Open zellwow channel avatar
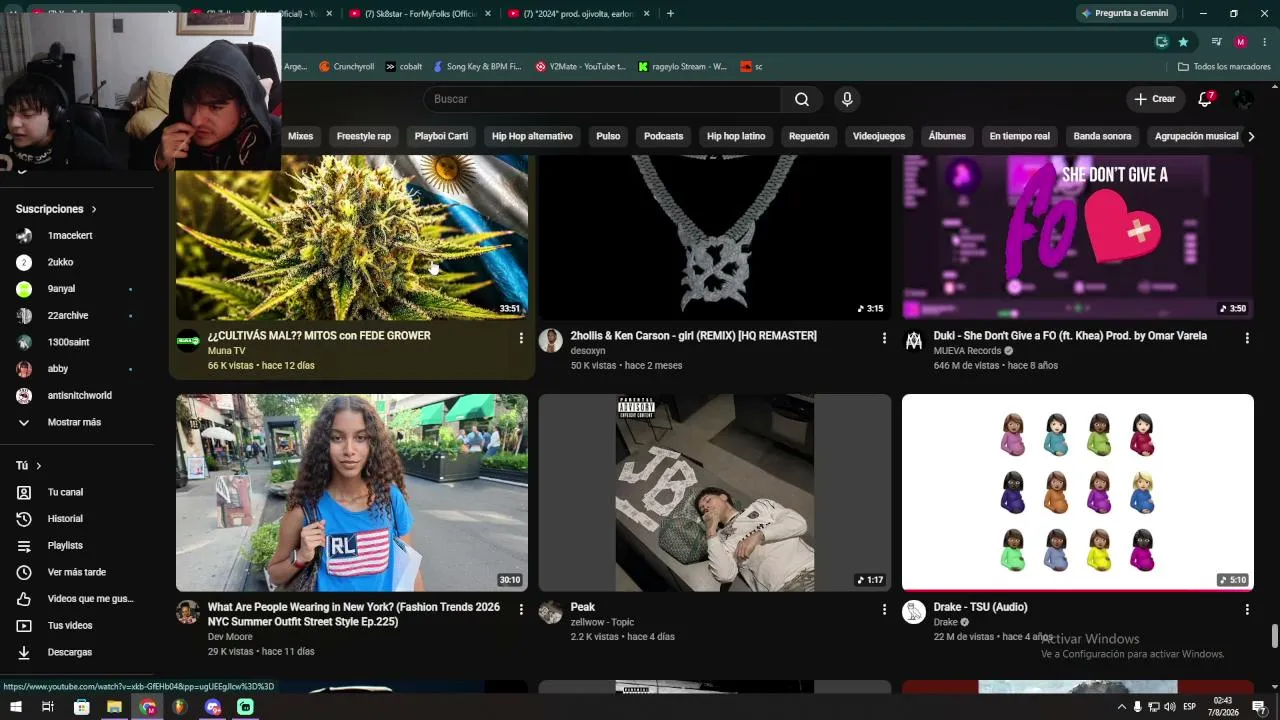Viewport: 1280px width, 720px height. pyautogui.click(x=551, y=612)
